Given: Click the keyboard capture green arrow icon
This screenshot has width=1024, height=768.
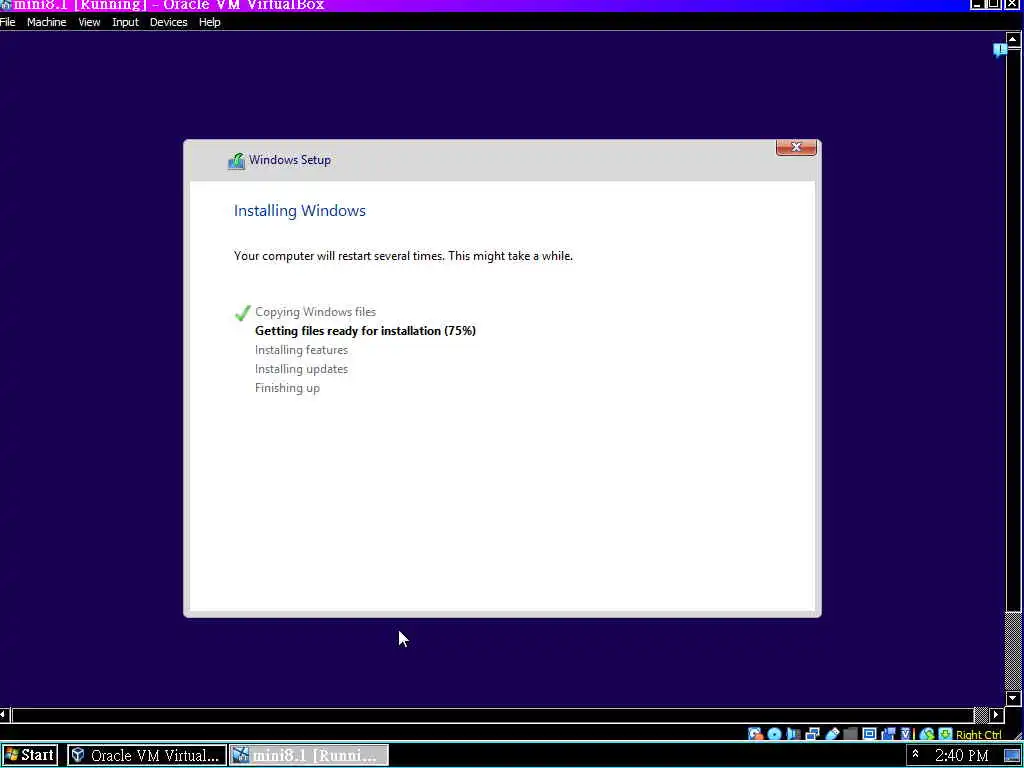Looking at the screenshot, I should (x=945, y=734).
